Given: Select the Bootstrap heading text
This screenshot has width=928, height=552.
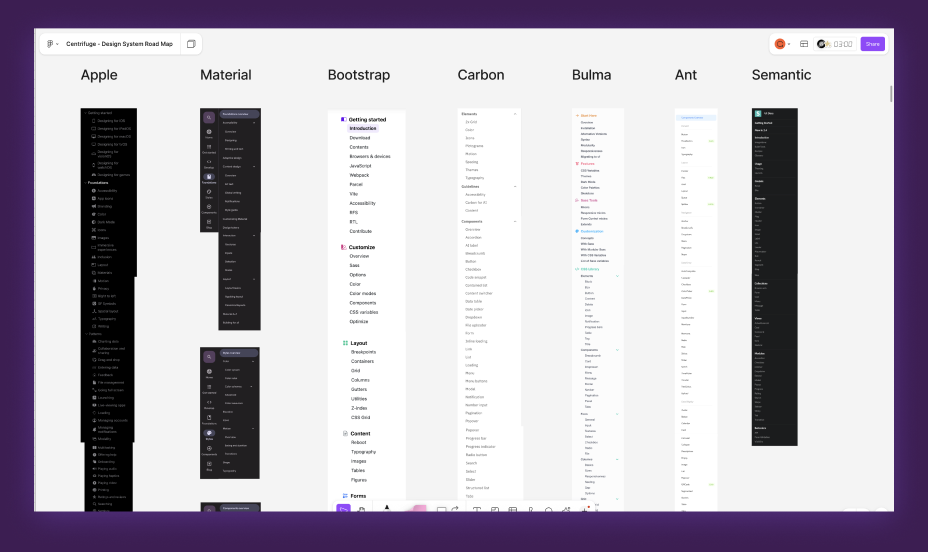Looking at the screenshot, I should tap(359, 75).
